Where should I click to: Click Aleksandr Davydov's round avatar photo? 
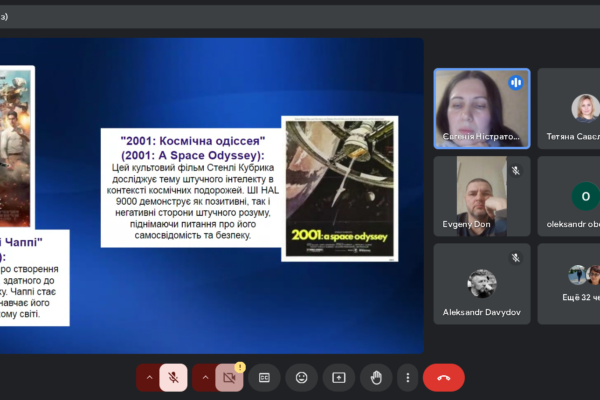point(482,284)
